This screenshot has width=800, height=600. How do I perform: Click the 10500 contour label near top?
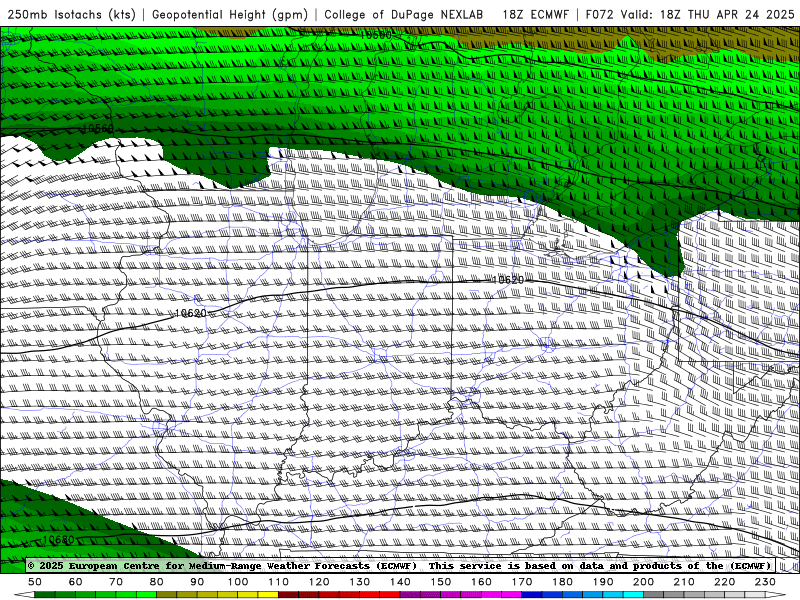[376, 35]
